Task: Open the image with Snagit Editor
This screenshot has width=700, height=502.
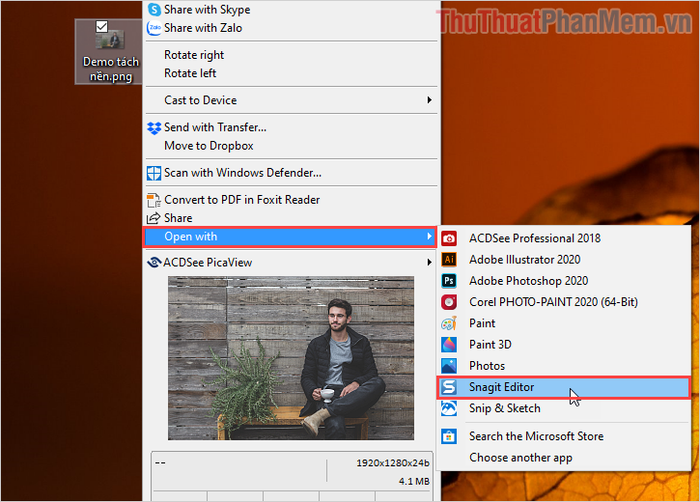Action: coord(564,387)
